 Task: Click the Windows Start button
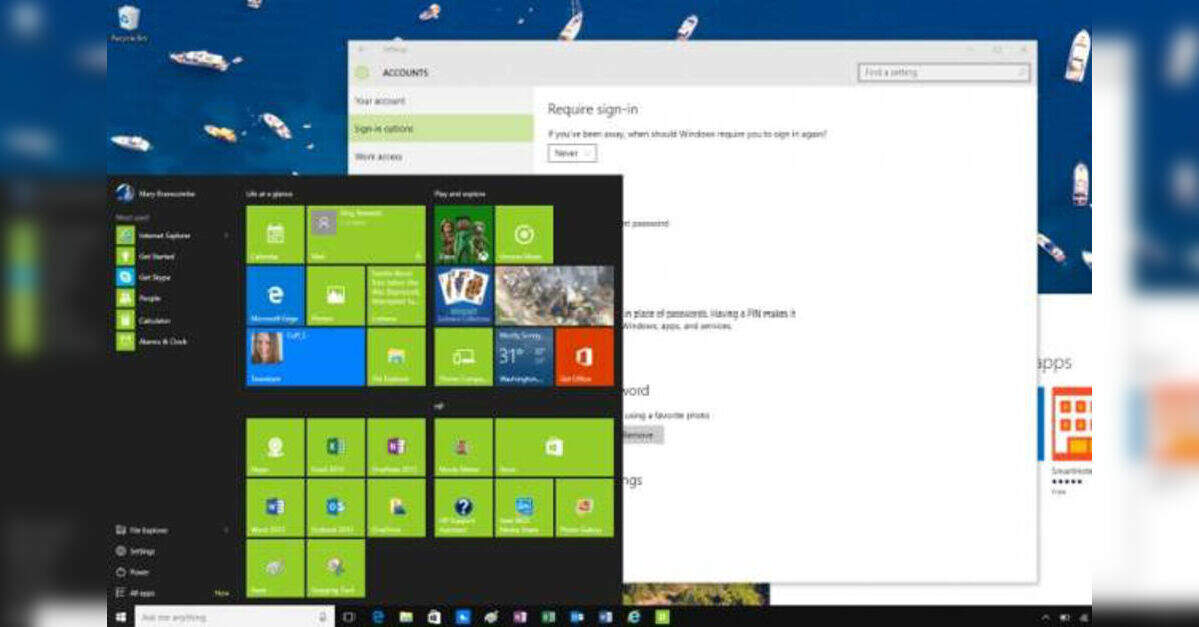click(x=121, y=617)
